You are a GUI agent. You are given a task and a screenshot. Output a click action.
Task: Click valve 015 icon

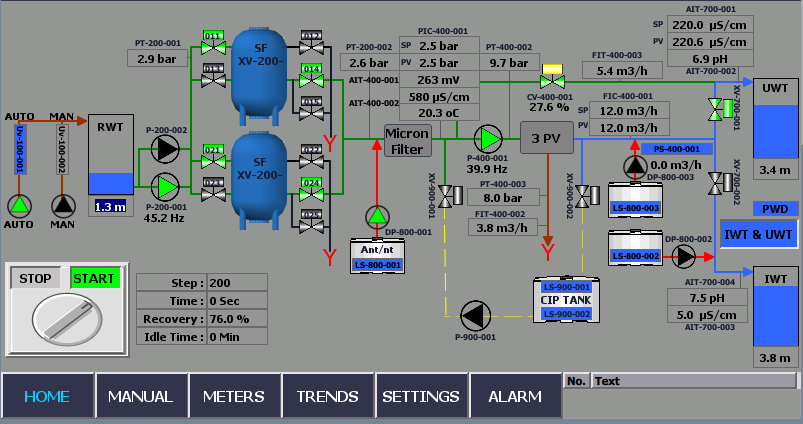[311, 108]
